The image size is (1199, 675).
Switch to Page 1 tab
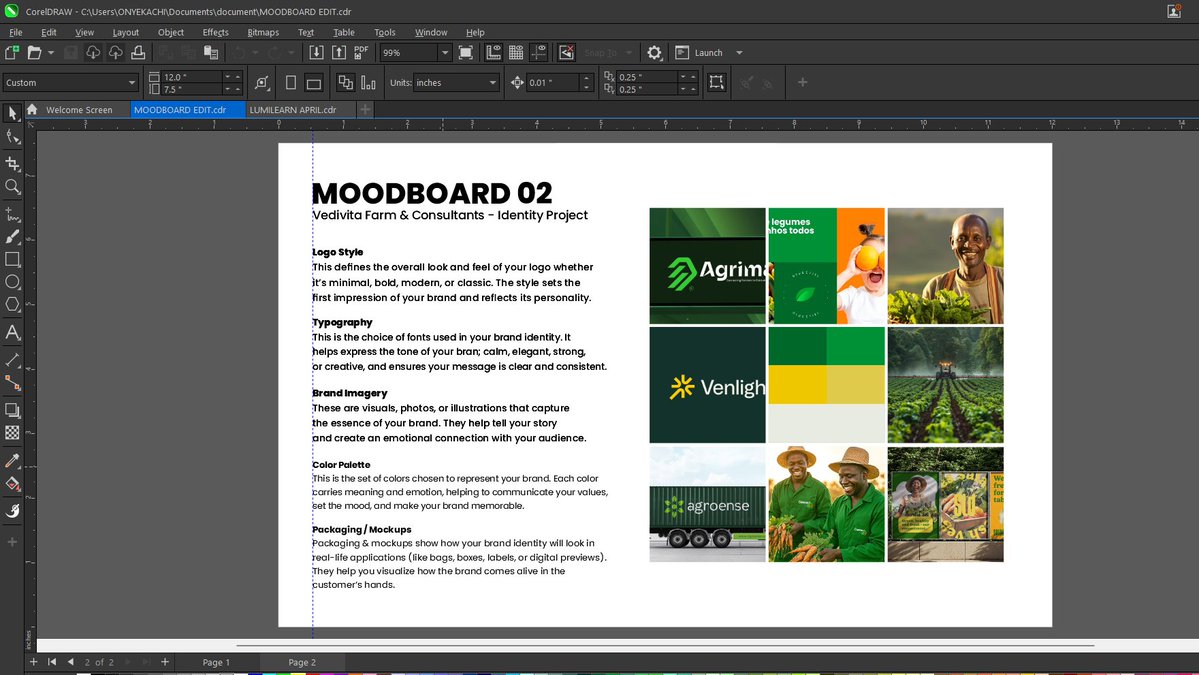click(216, 662)
